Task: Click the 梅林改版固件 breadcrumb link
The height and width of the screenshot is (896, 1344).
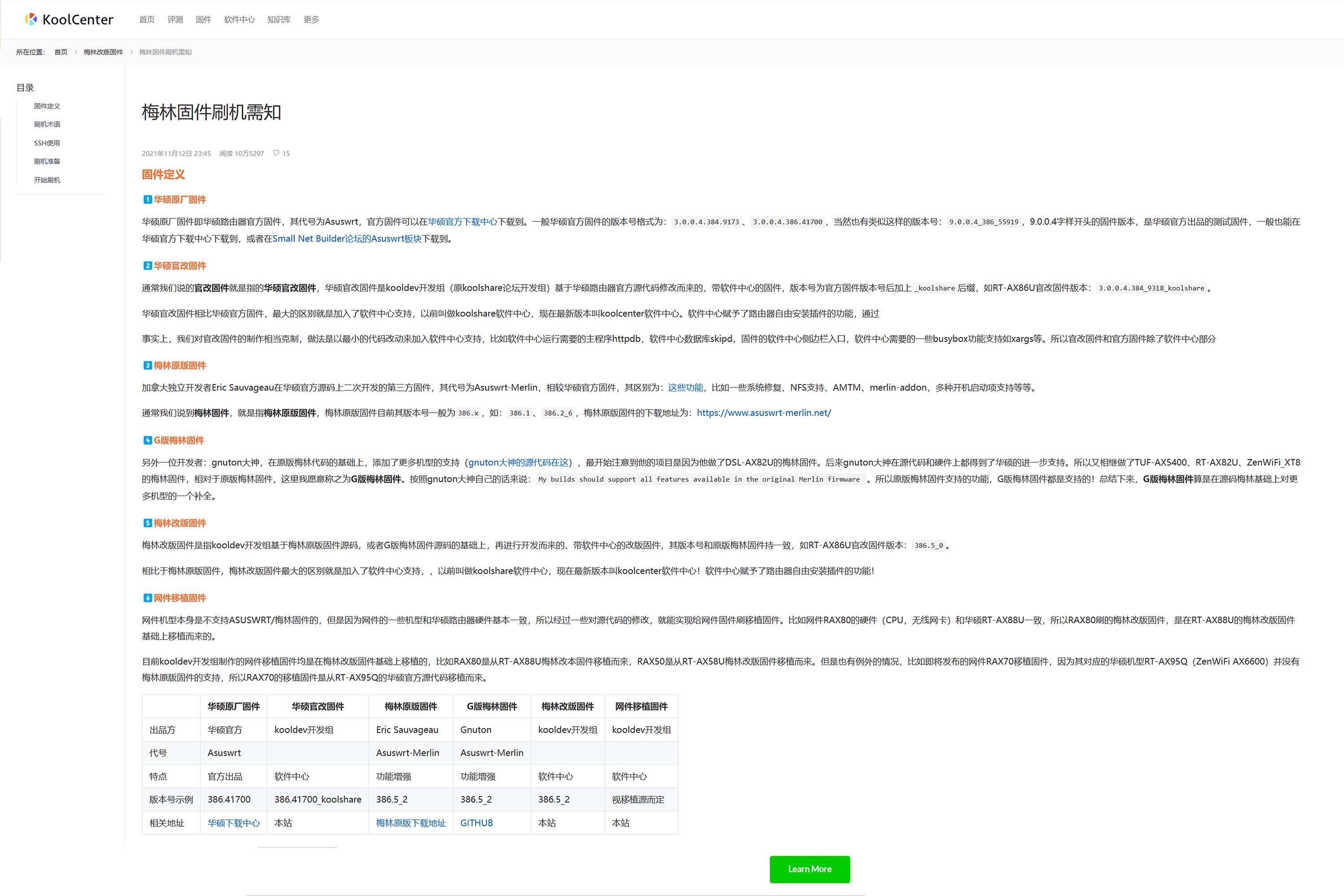Action: (x=103, y=52)
